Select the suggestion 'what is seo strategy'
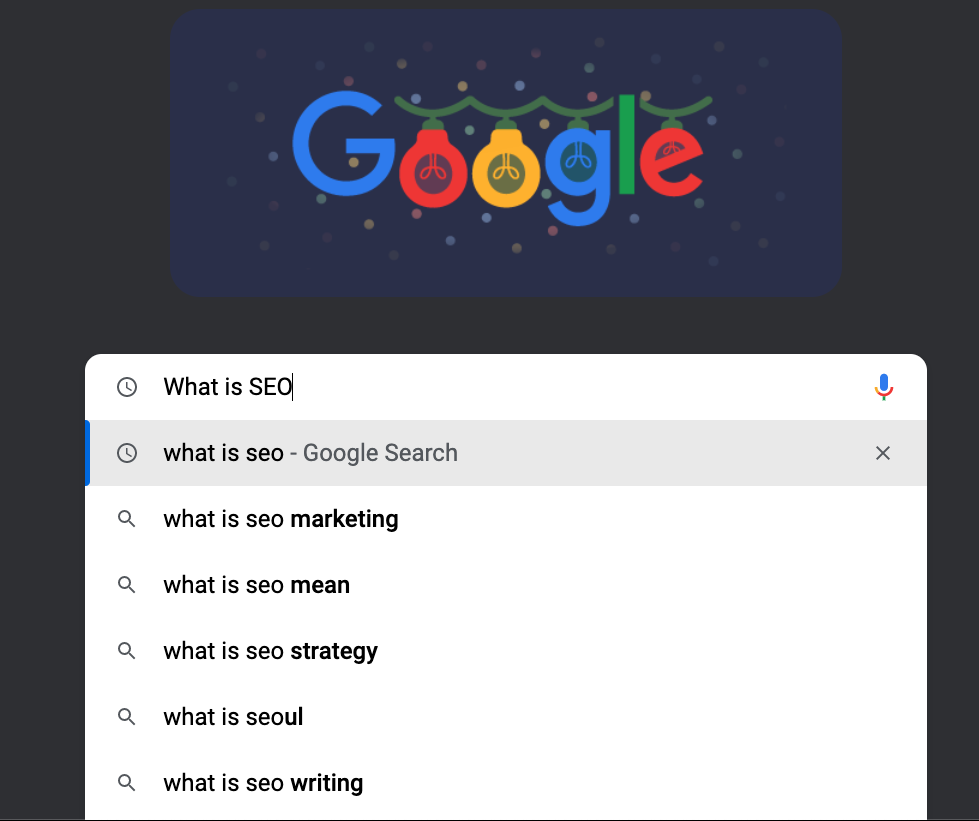The image size is (979, 821). click(270, 651)
